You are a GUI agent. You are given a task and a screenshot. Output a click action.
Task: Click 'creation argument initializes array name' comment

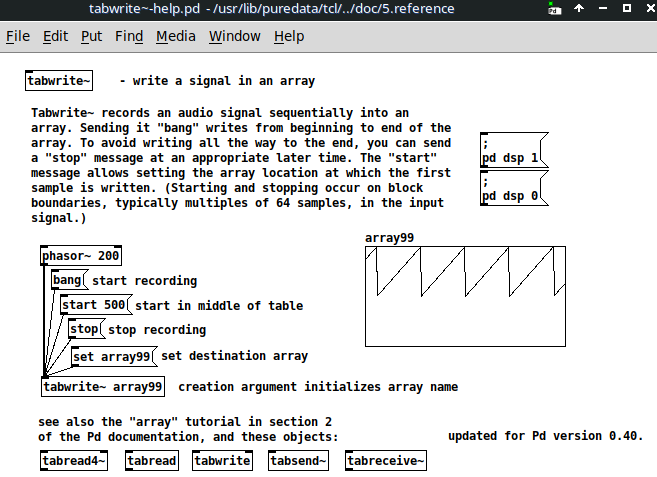pyautogui.click(x=318, y=386)
